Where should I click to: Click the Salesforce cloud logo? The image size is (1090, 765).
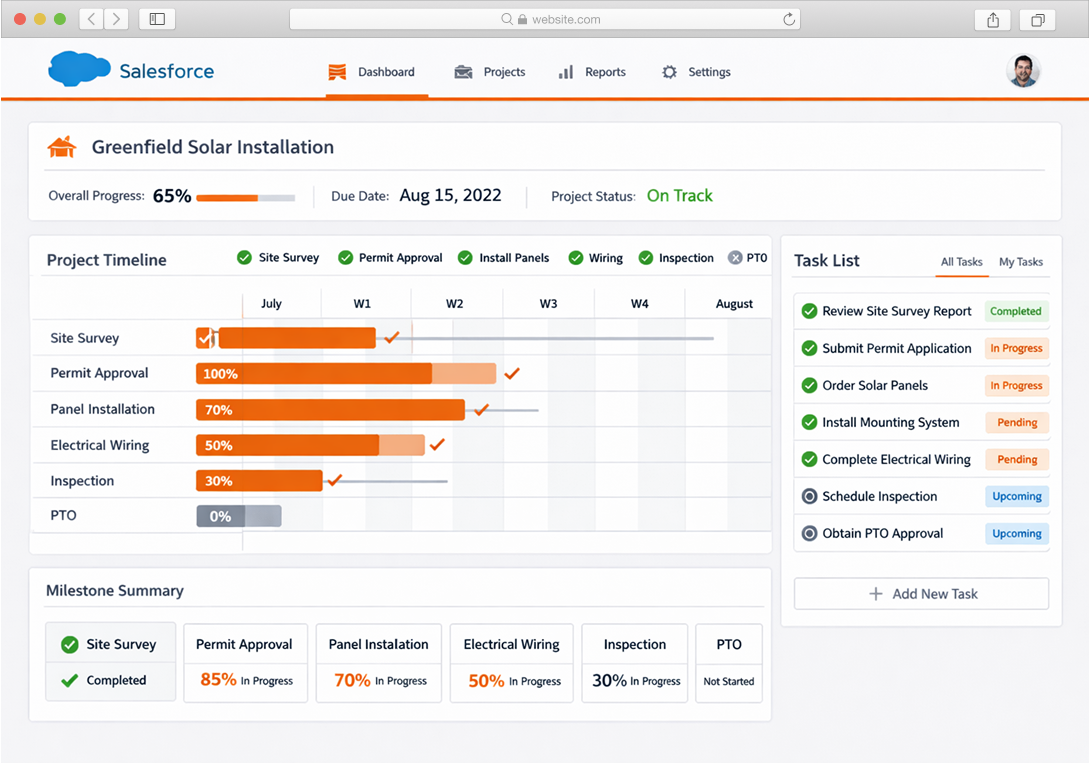79,70
